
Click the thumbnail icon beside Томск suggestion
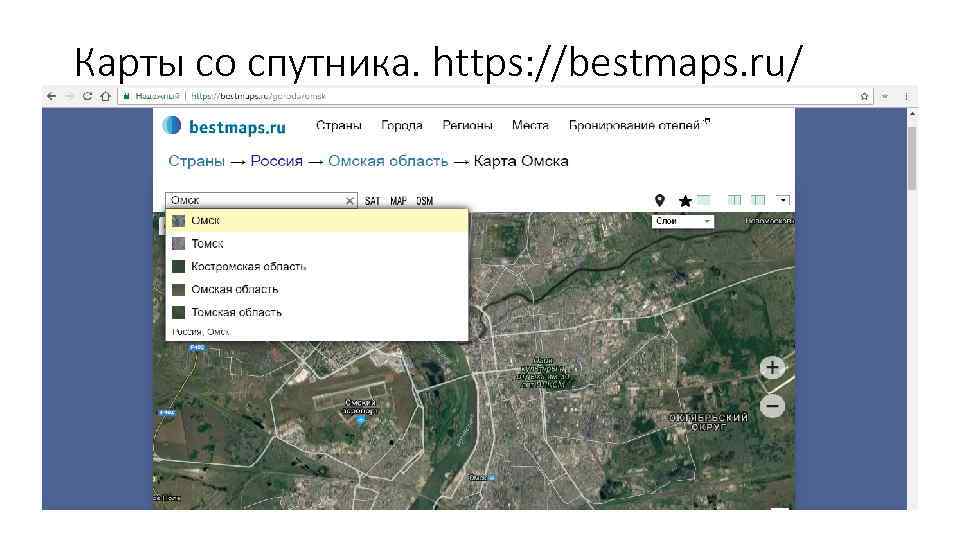(178, 244)
